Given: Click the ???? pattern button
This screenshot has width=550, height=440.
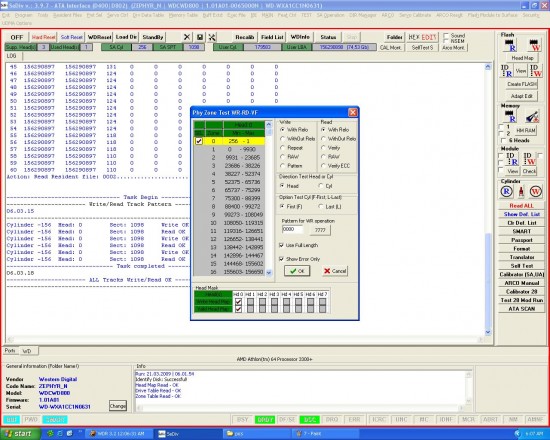Looking at the screenshot, I should (320, 230).
